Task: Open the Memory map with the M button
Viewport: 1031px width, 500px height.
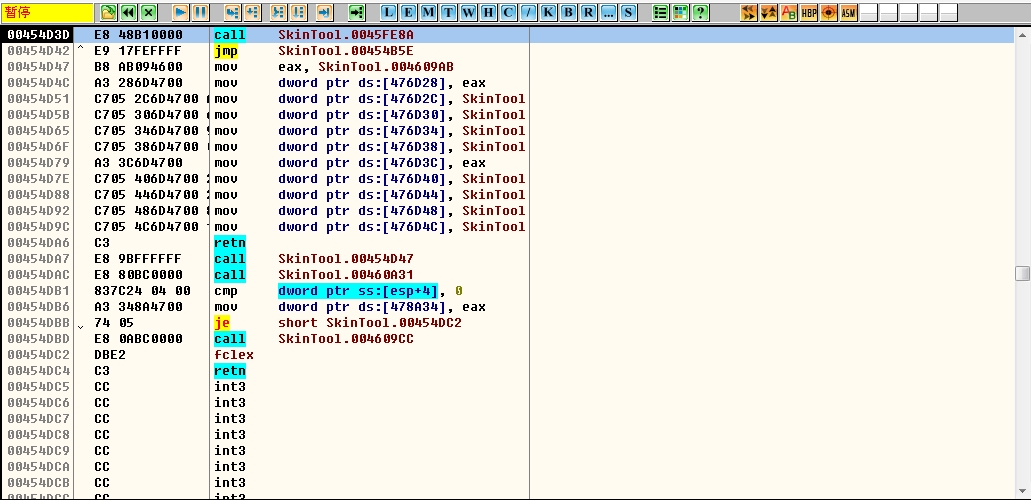Action: 429,12
